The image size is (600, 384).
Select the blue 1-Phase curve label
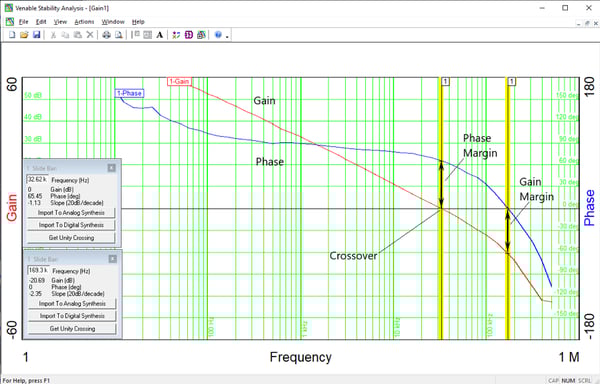tap(129, 93)
